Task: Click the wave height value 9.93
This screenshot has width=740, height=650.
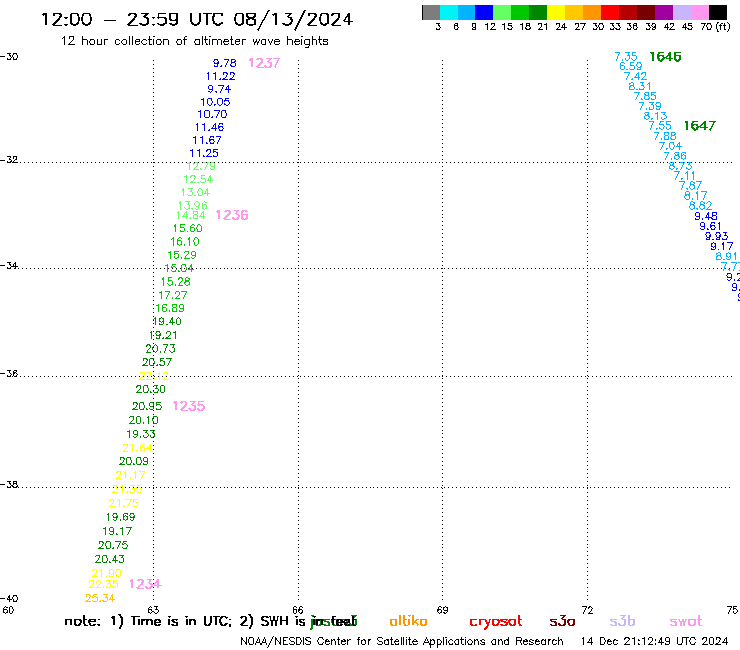Action: click(x=716, y=236)
